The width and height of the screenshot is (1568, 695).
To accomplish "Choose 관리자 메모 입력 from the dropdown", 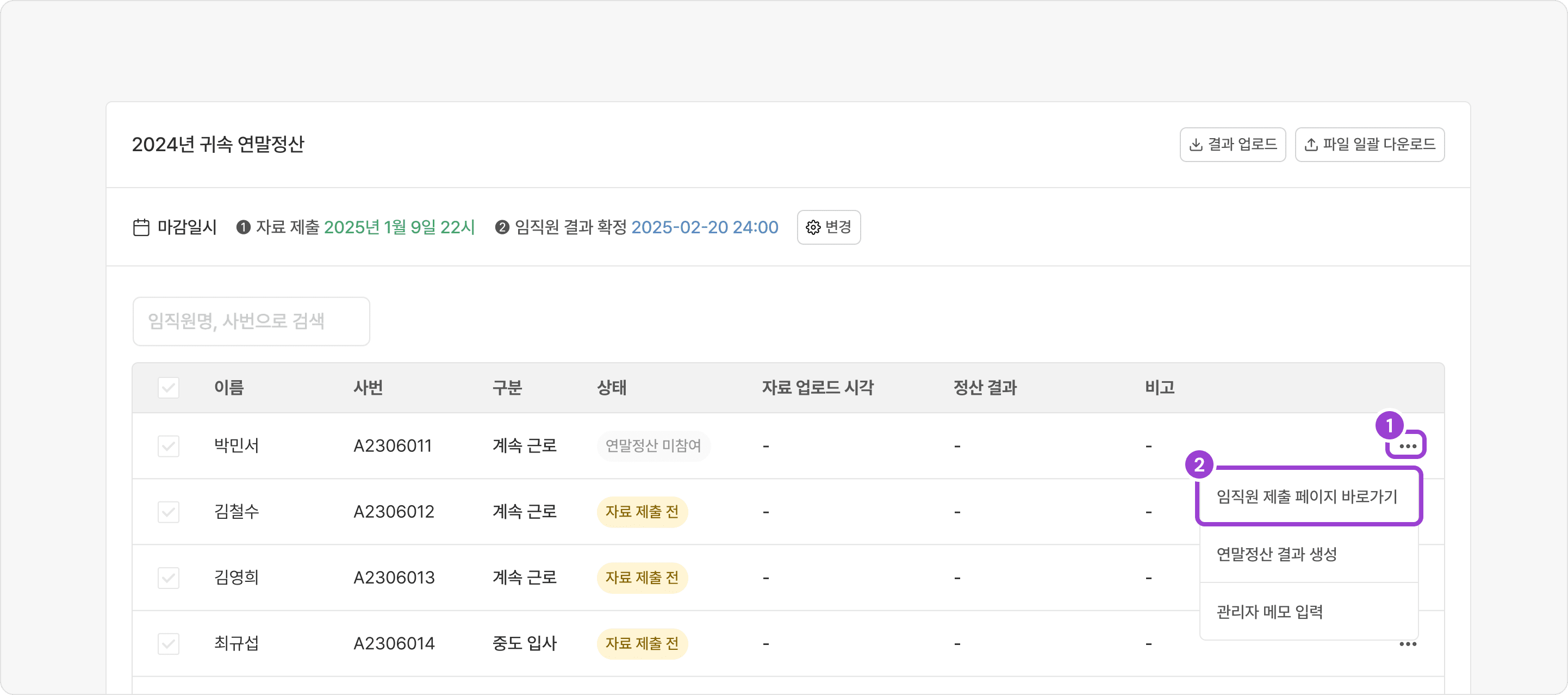I will click(1270, 612).
